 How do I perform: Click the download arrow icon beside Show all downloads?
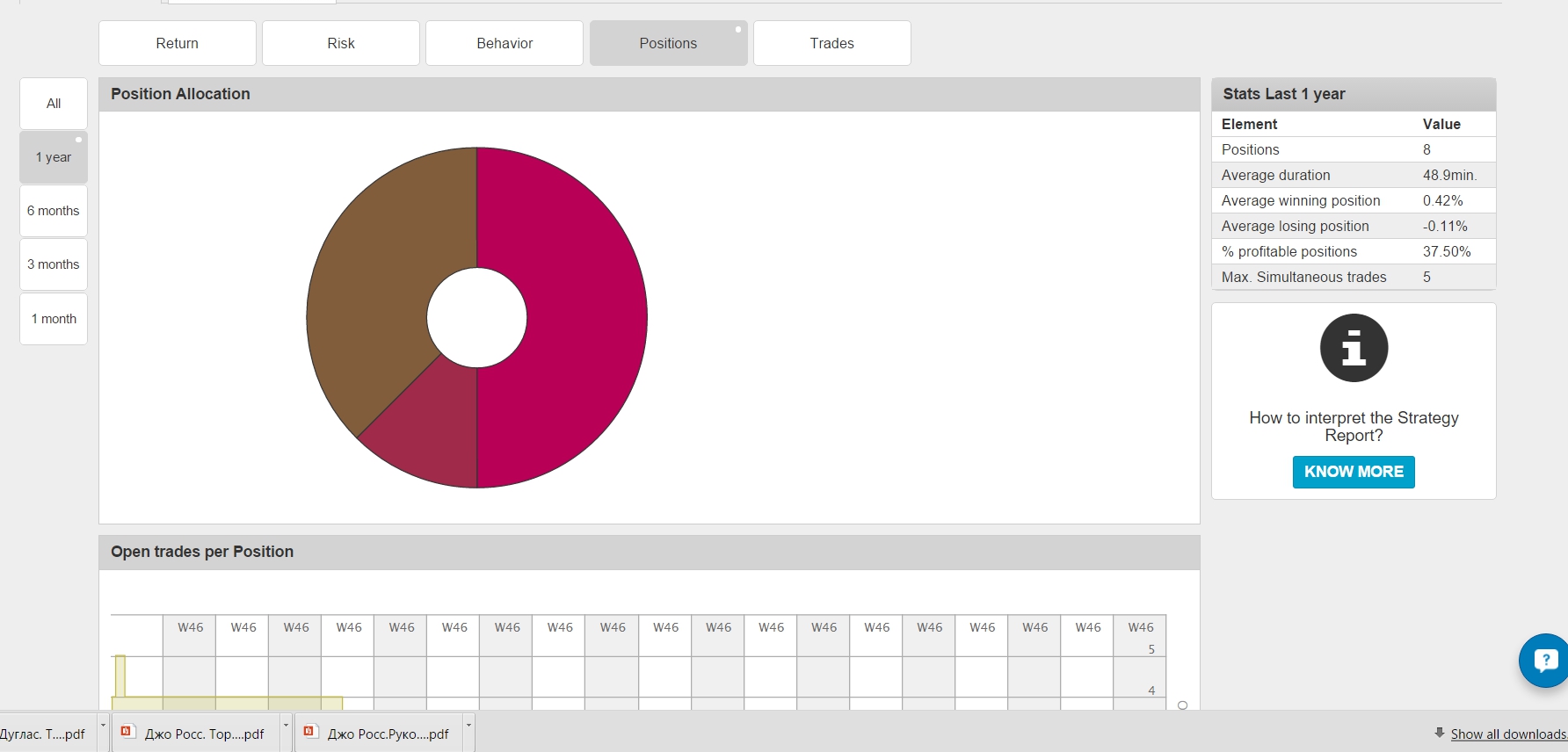click(1440, 733)
